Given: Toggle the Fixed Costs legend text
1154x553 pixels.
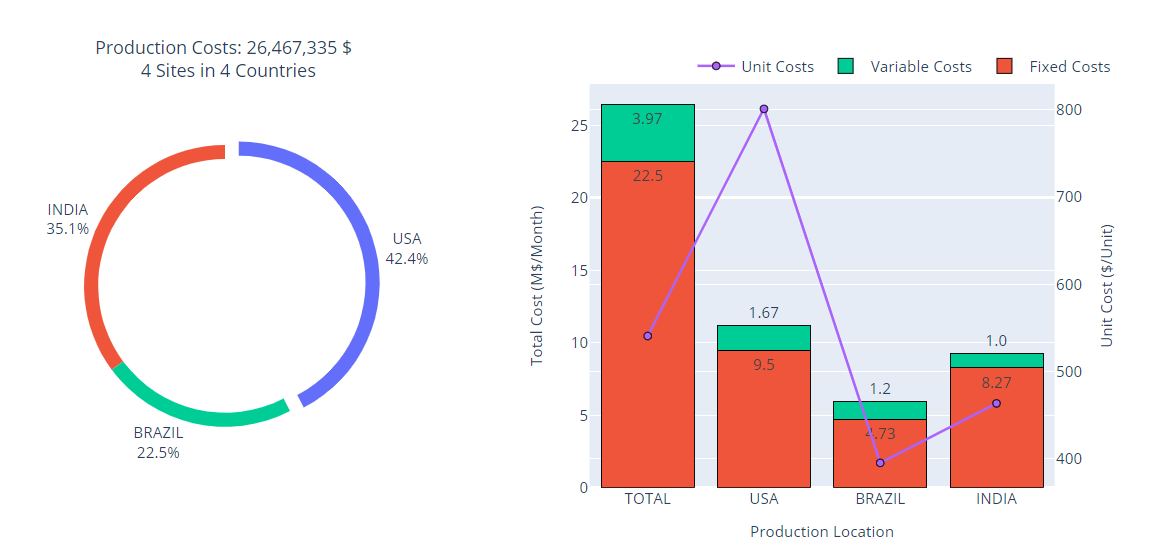Looking at the screenshot, I should [1069, 67].
